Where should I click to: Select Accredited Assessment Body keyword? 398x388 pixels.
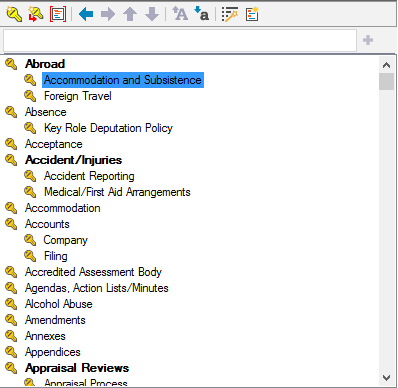(x=93, y=272)
